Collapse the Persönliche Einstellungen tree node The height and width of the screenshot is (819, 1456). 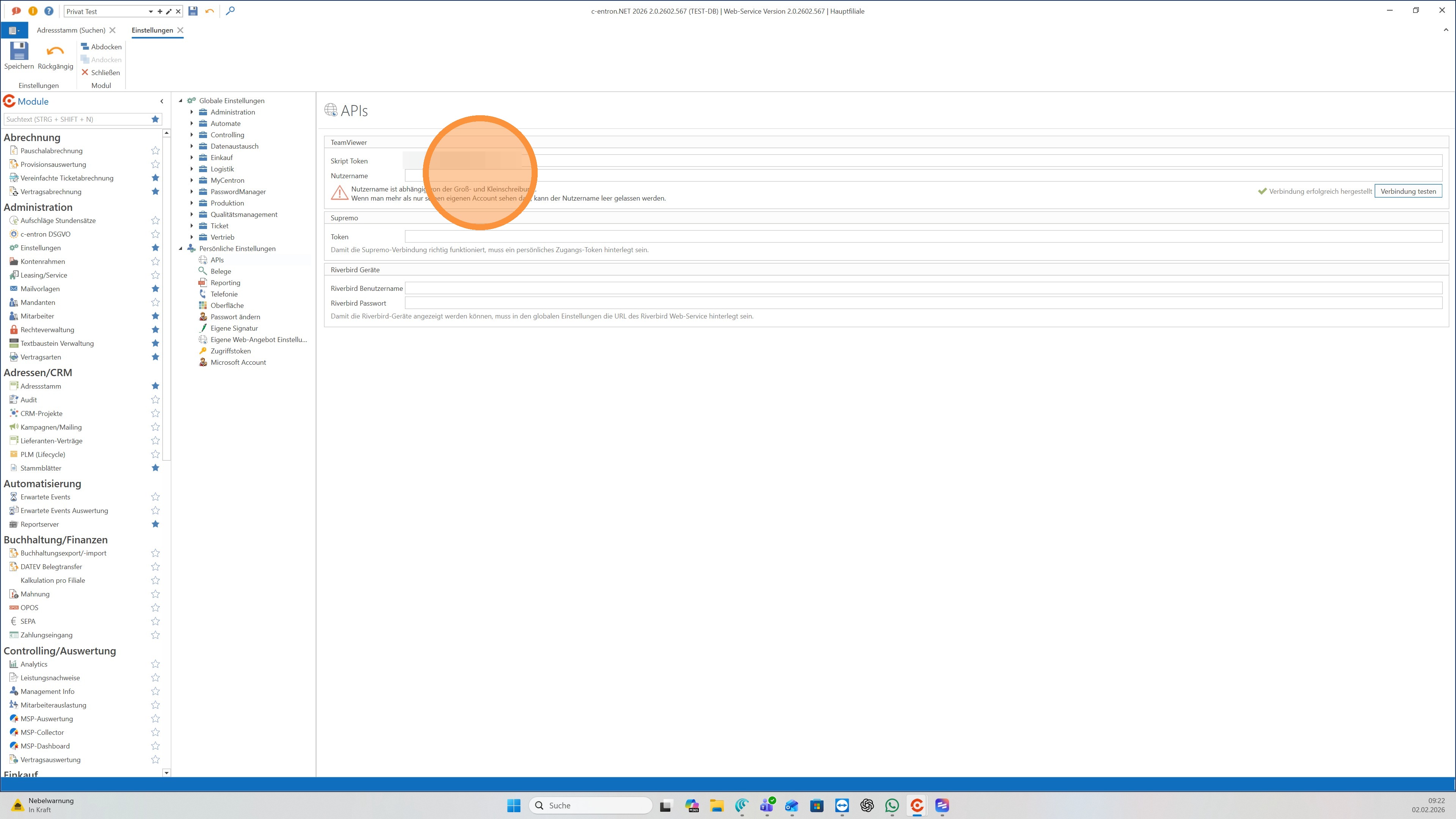pos(181,249)
